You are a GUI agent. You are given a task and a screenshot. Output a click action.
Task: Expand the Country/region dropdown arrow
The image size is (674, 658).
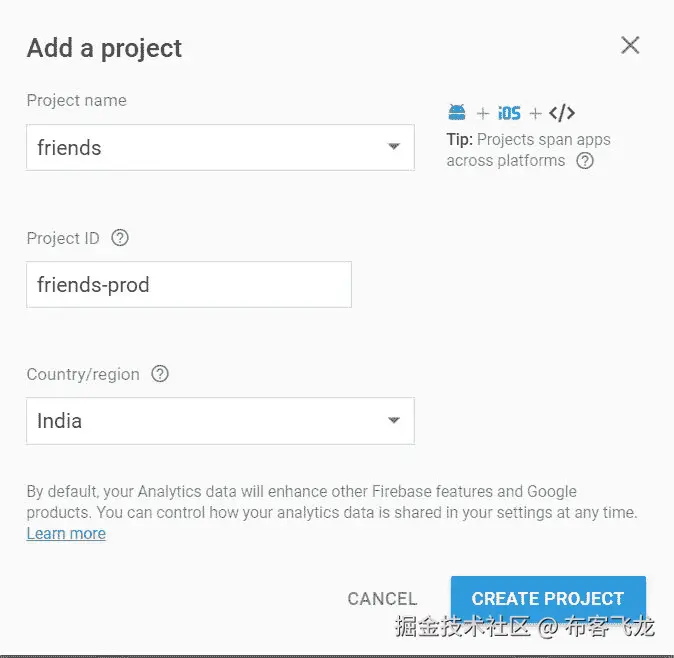tap(393, 421)
